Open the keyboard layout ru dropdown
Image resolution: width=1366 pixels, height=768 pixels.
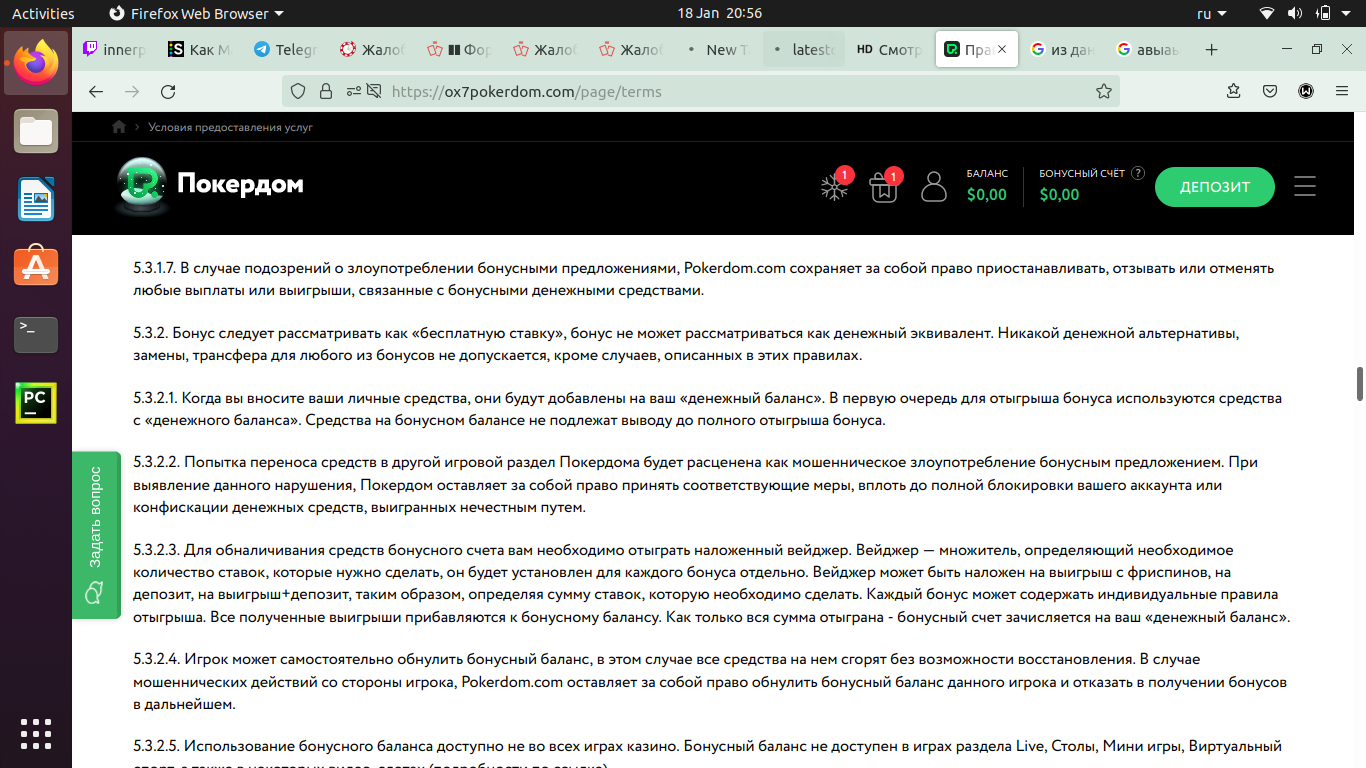click(x=1212, y=13)
